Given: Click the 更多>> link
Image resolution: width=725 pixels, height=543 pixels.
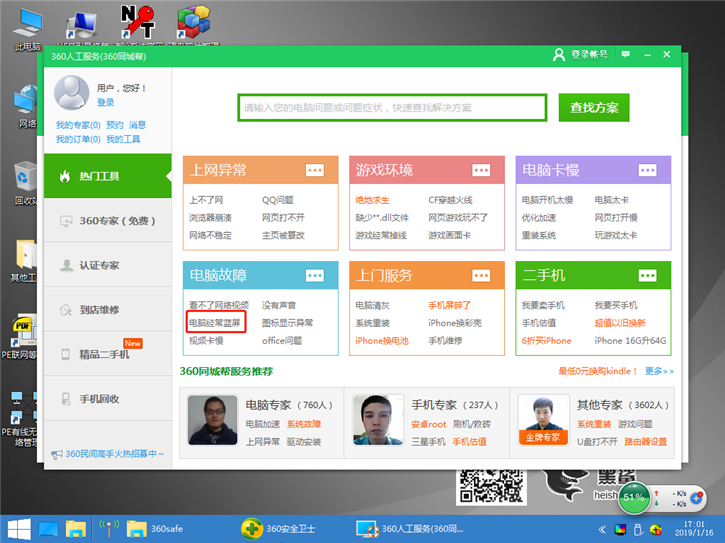Looking at the screenshot, I should tap(659, 371).
